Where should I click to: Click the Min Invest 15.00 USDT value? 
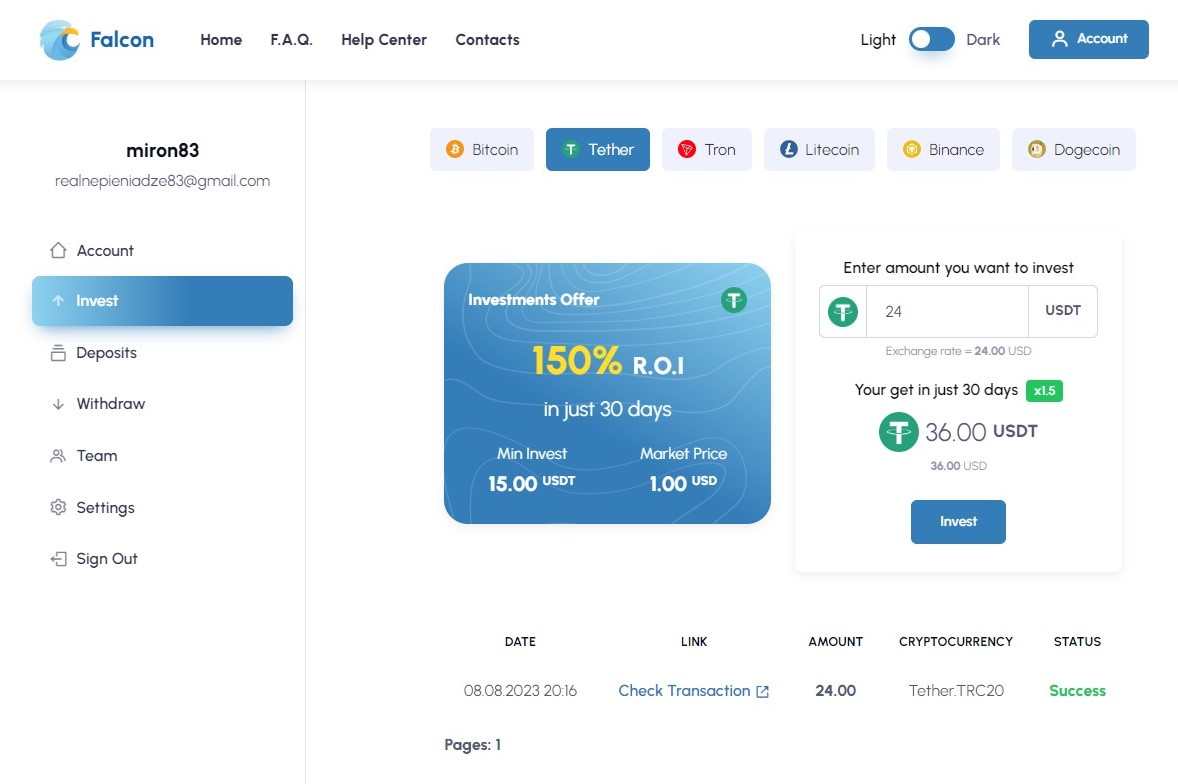(531, 483)
